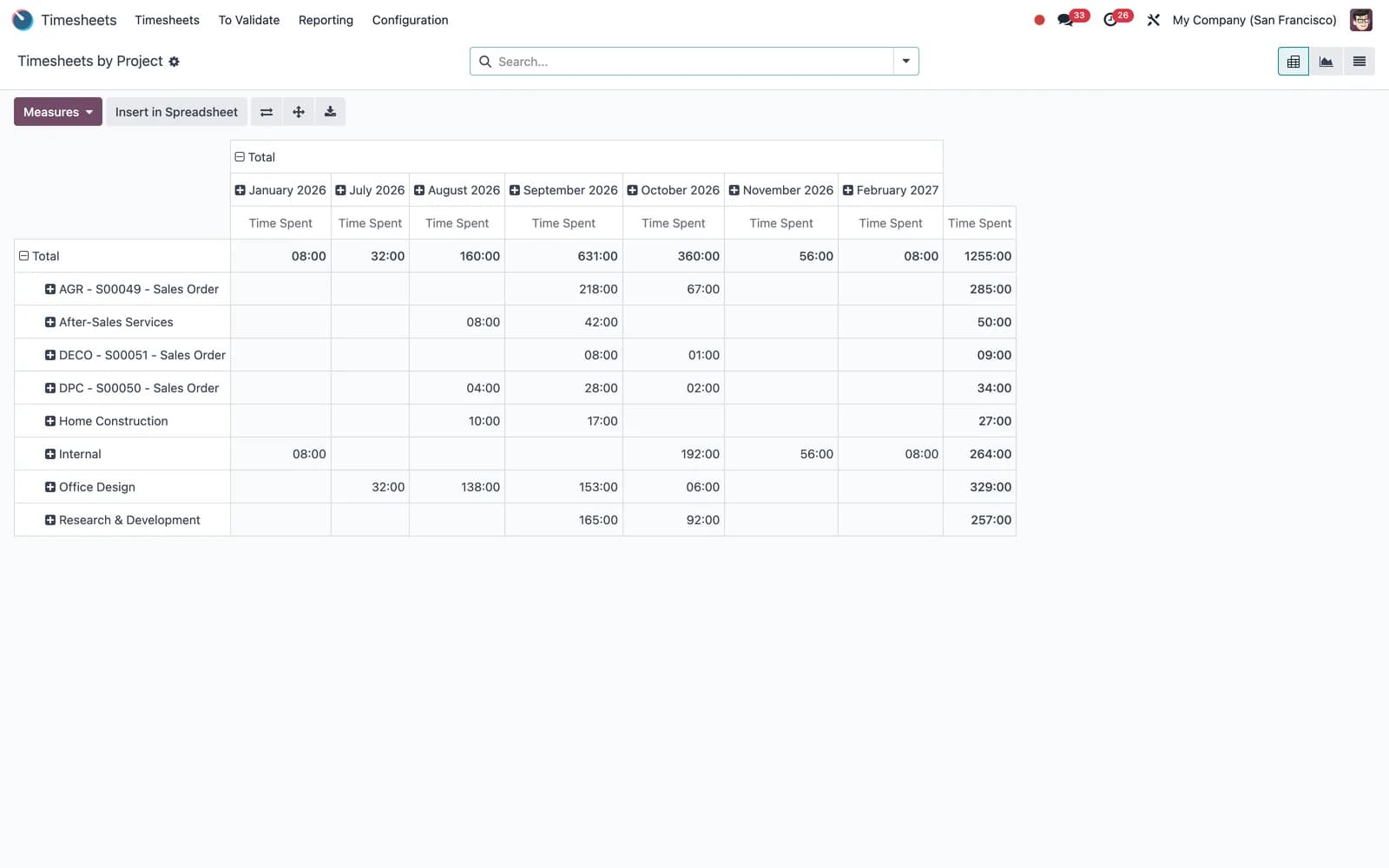This screenshot has height=868, width=1389.
Task: Open the search options dropdown toggle
Action: coord(905,62)
